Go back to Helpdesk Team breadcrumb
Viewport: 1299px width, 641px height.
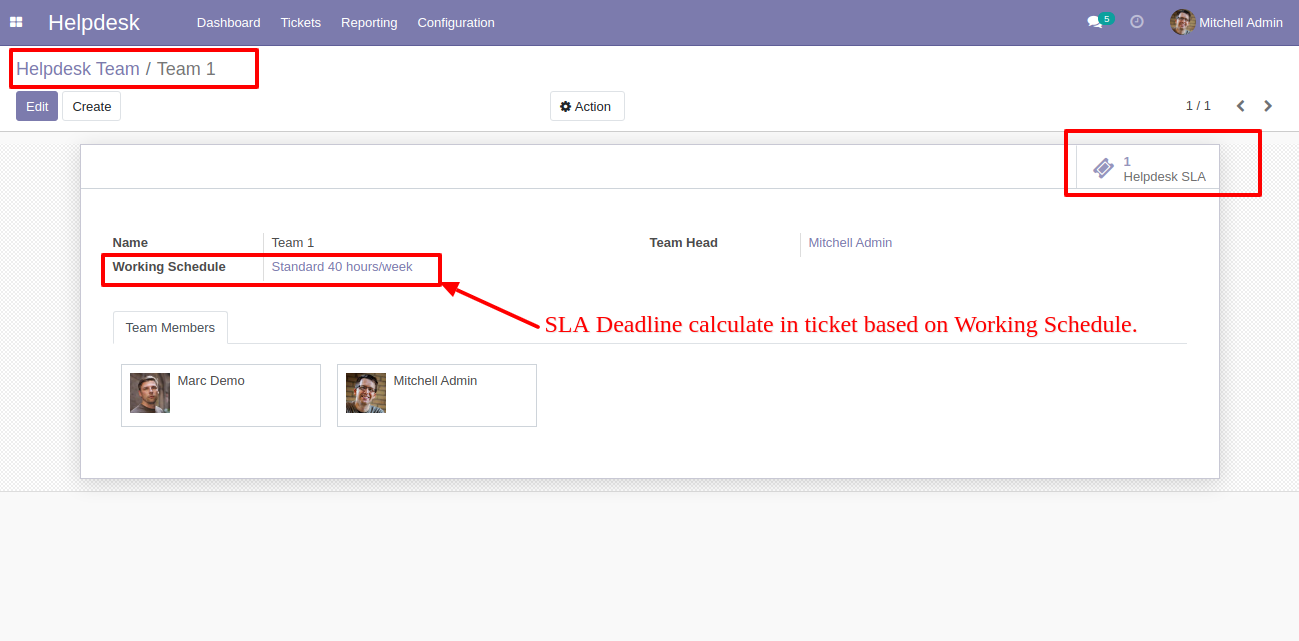click(78, 69)
